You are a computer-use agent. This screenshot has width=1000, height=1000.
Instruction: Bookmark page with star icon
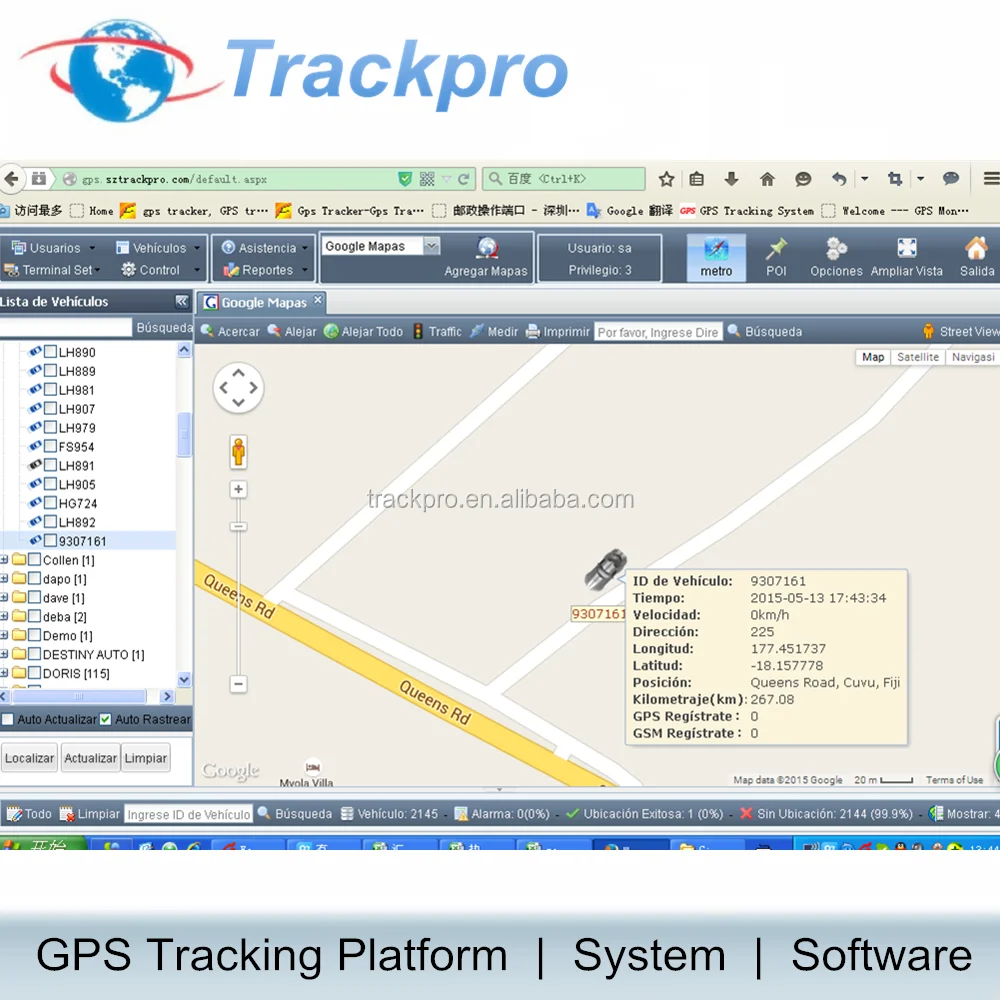tap(666, 179)
